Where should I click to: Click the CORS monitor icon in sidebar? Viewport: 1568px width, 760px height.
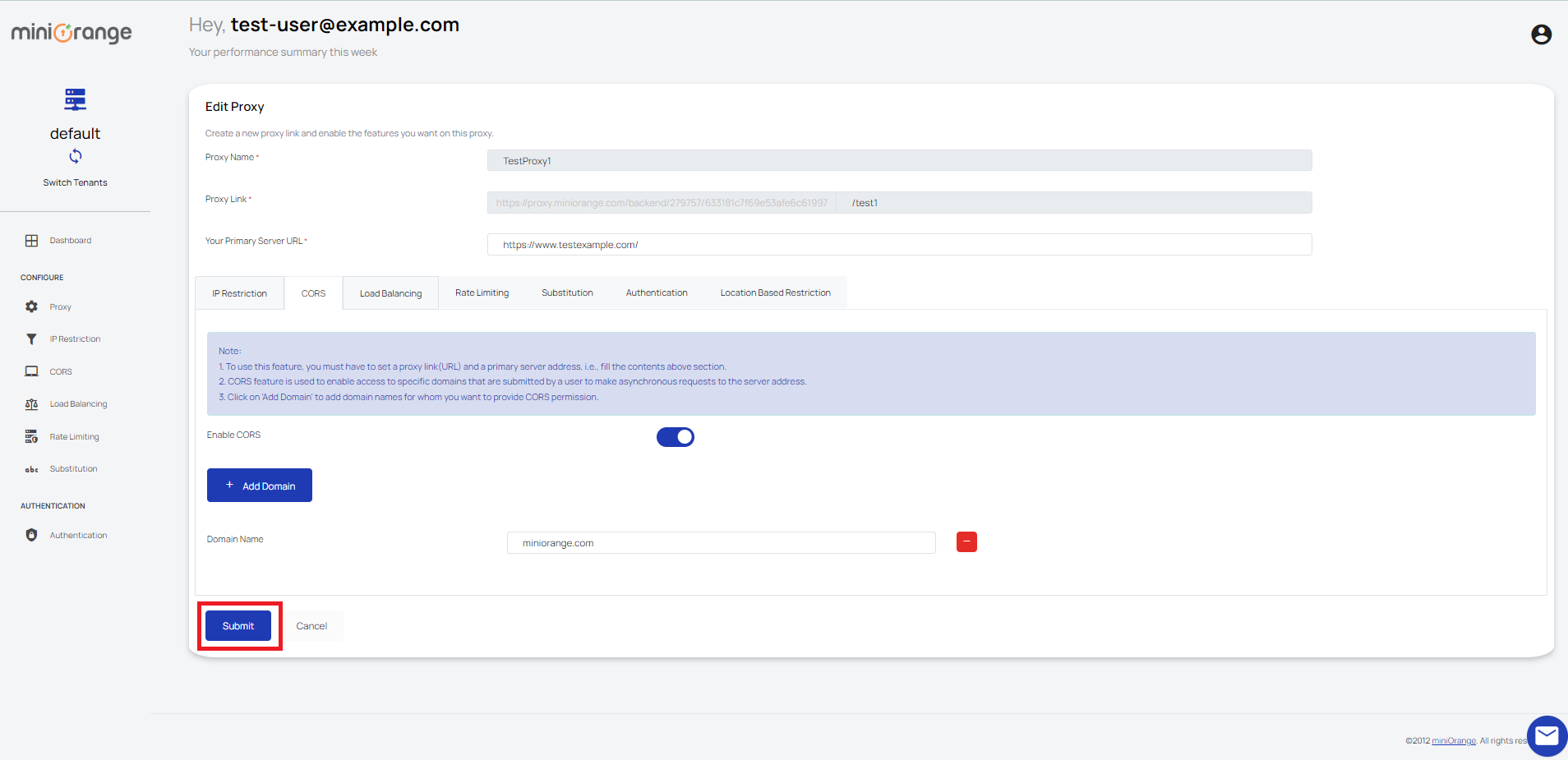point(31,371)
